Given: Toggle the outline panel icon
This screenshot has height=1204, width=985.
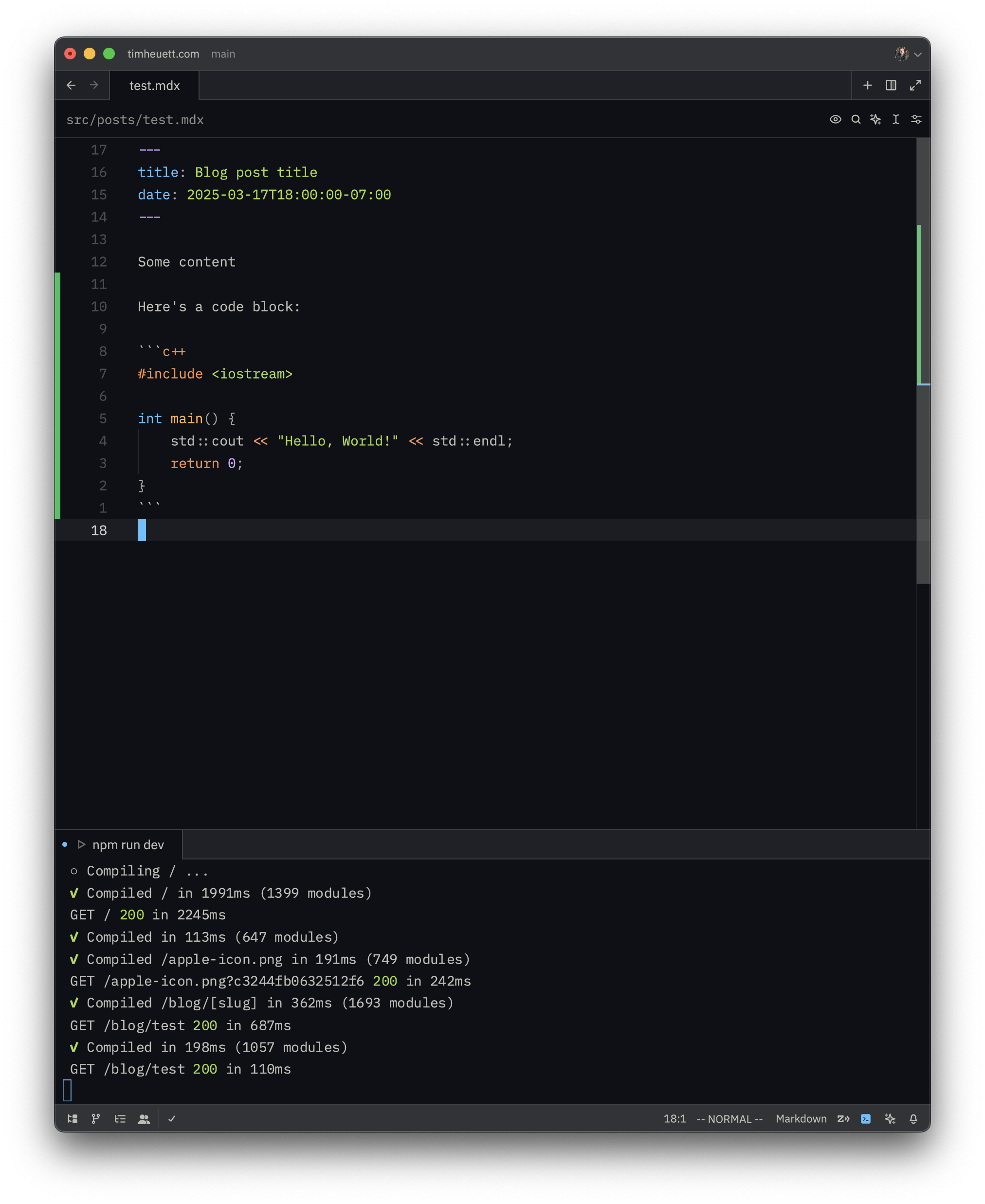Looking at the screenshot, I should [120, 1119].
